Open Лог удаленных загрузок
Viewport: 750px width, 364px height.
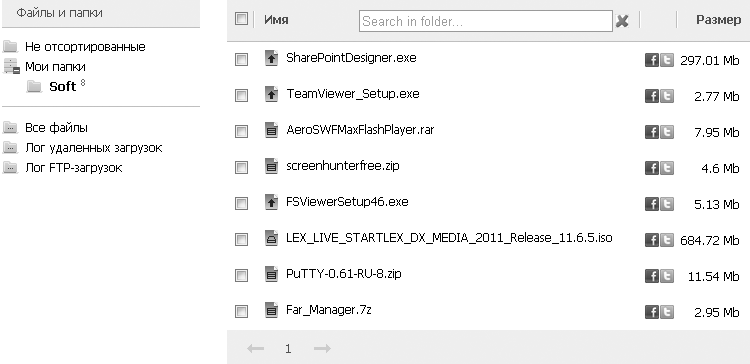94,148
